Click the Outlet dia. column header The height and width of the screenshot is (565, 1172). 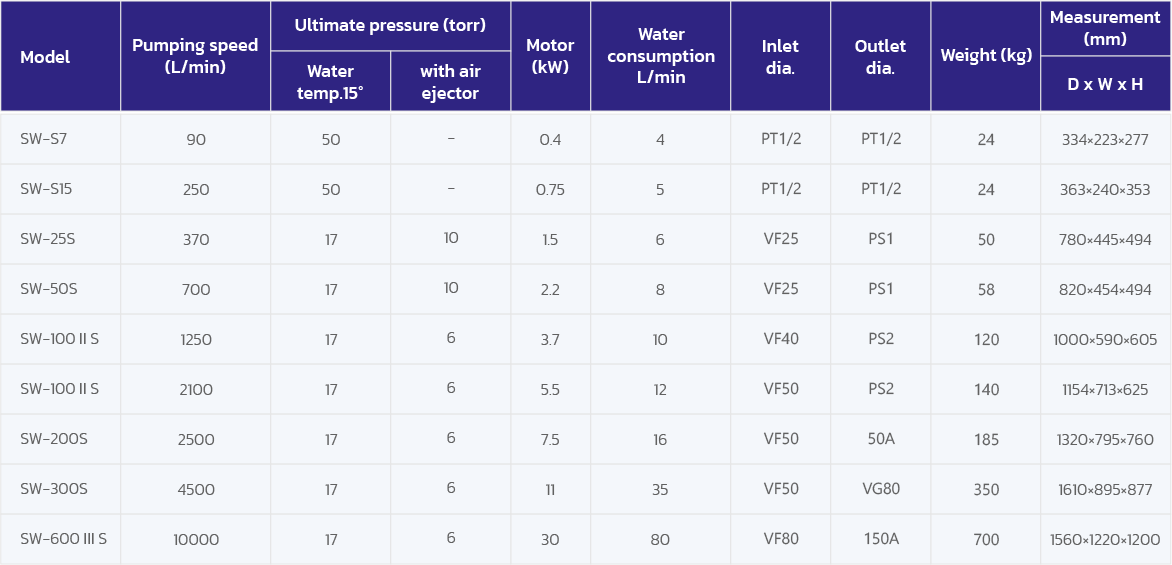[x=880, y=56]
